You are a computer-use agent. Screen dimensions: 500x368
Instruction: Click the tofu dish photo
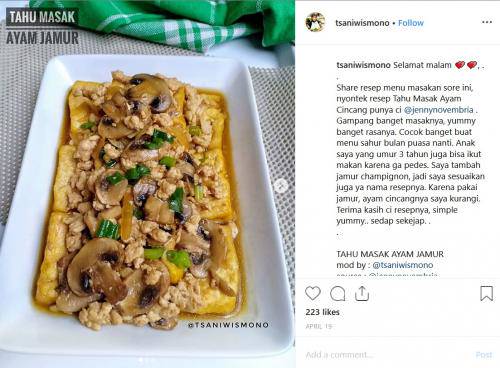[147, 184]
